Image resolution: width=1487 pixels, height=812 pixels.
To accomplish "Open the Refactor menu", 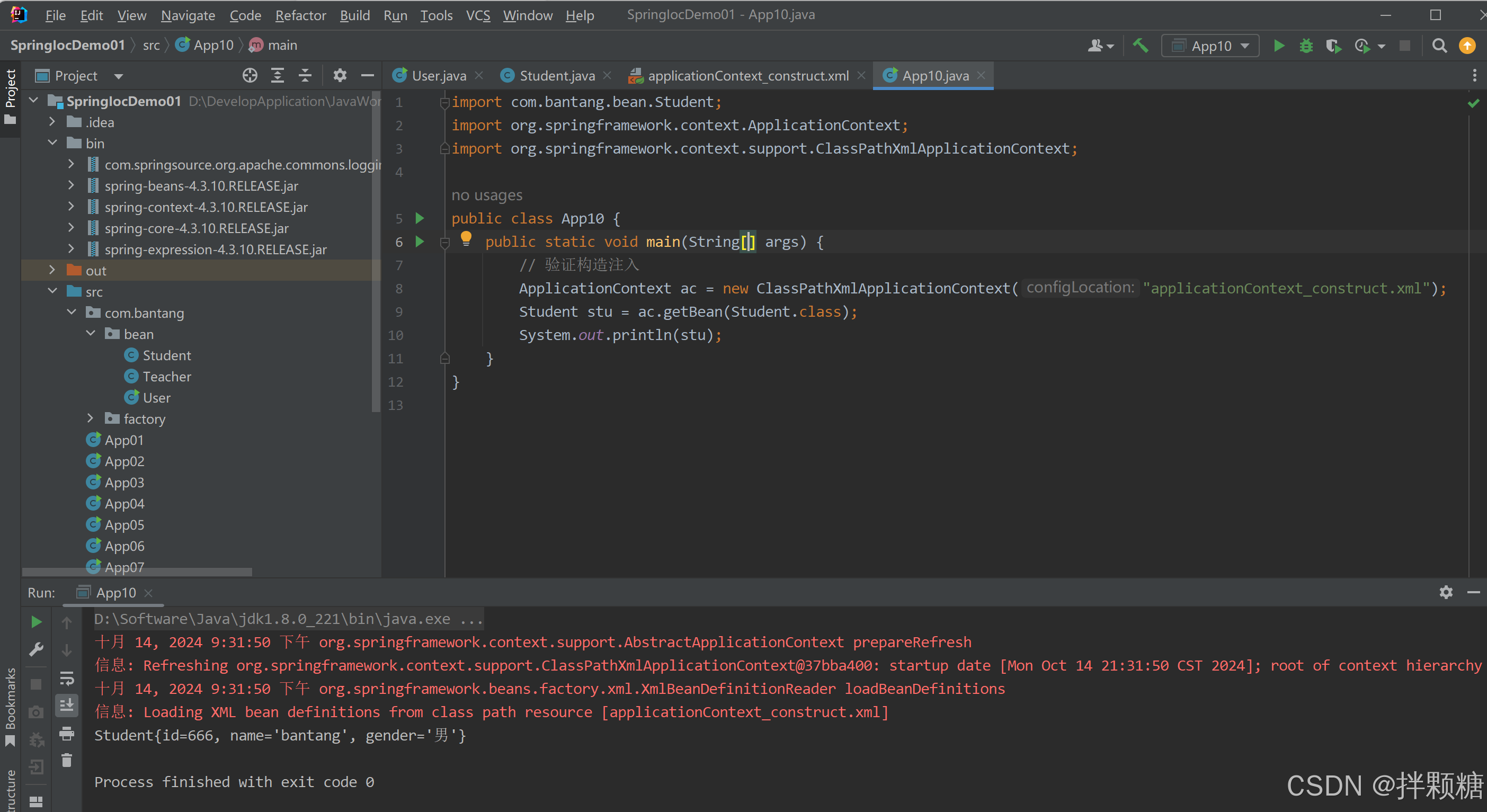I will point(300,15).
